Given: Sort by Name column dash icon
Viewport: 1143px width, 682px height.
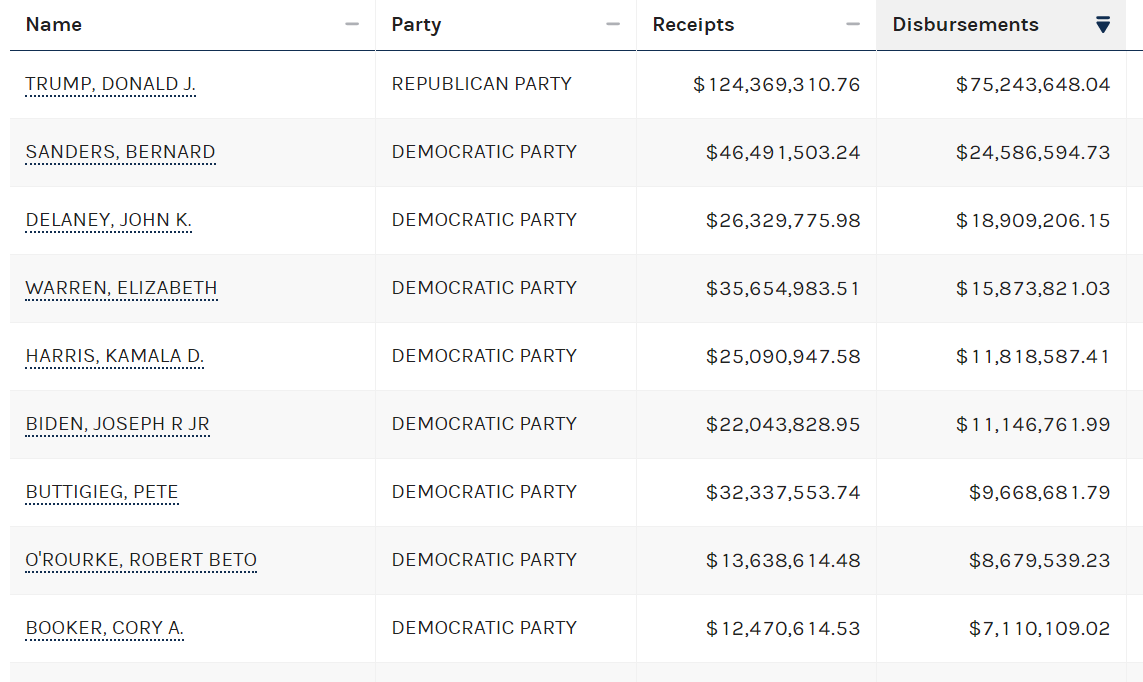Looking at the screenshot, I should pos(352,25).
